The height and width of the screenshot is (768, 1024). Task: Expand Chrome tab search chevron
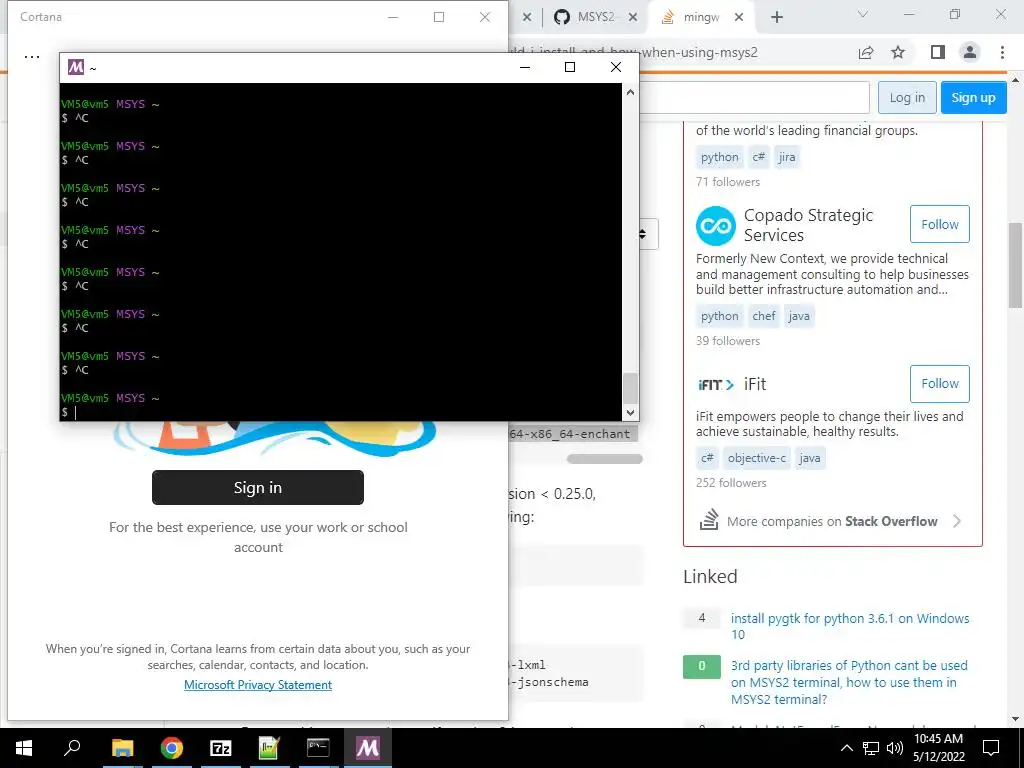click(x=863, y=14)
